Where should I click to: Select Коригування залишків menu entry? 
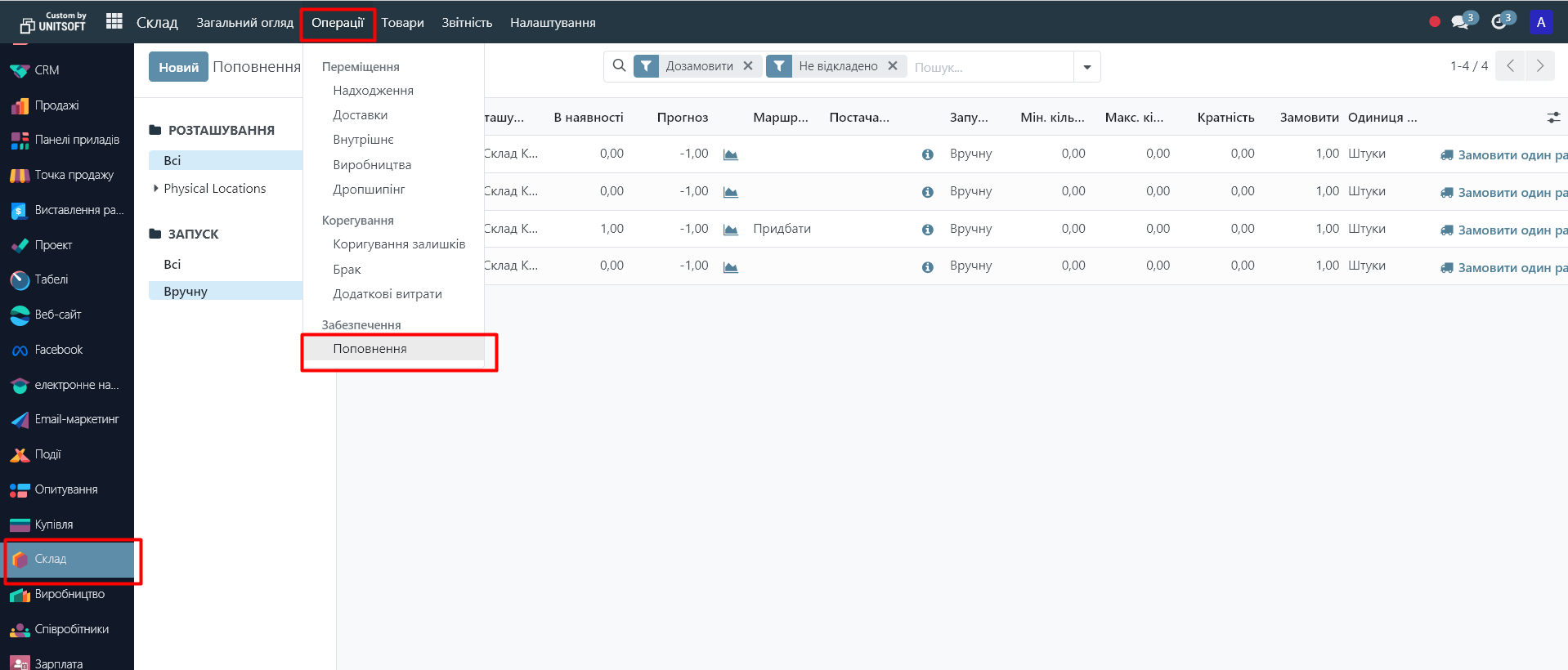pyautogui.click(x=399, y=244)
